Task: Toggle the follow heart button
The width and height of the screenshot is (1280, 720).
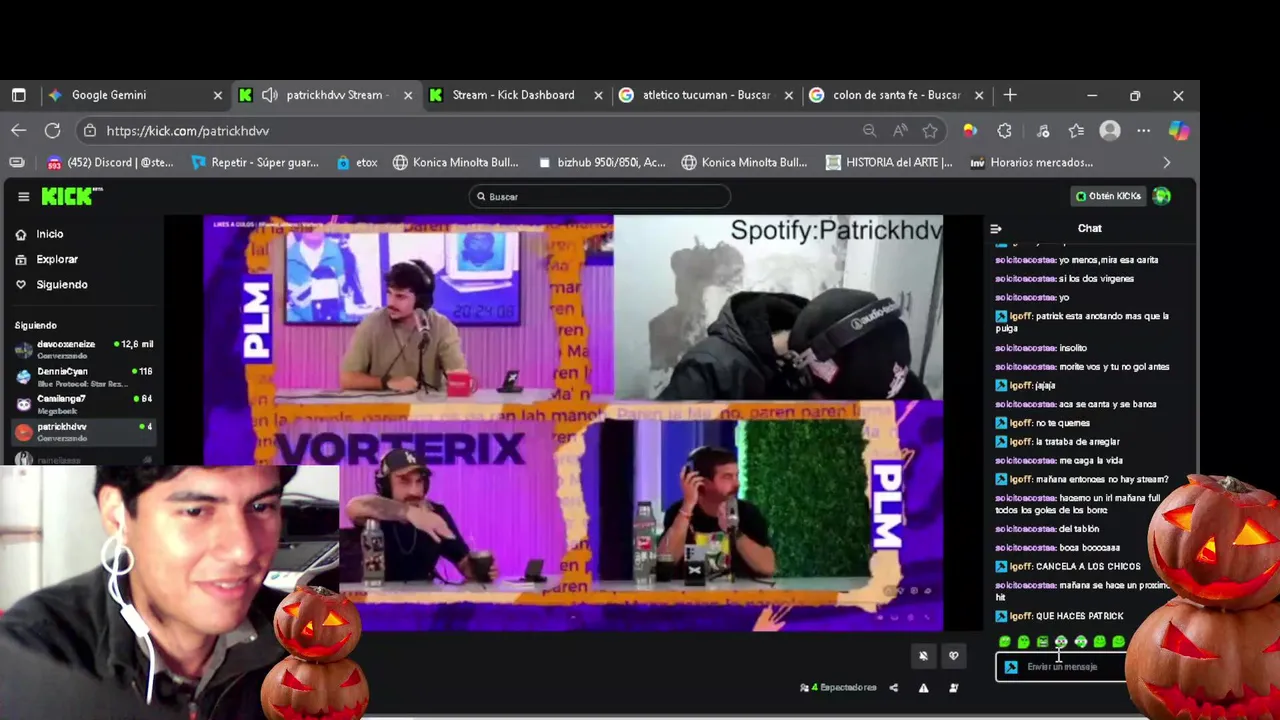Action: (953, 656)
